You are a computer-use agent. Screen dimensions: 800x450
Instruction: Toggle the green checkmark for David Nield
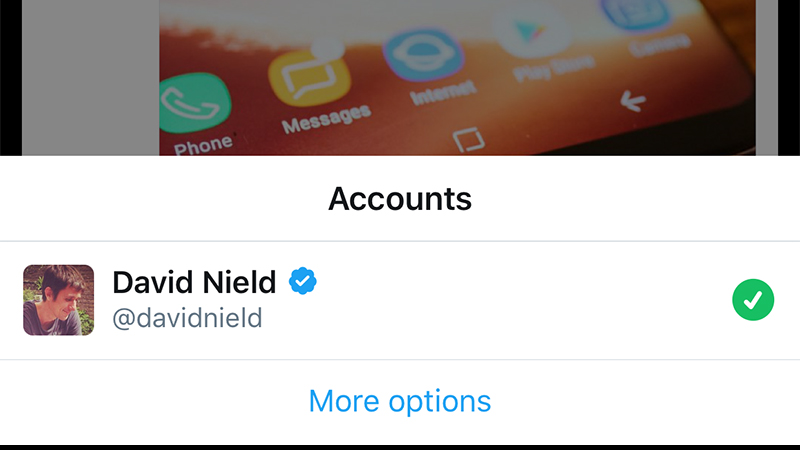(x=753, y=300)
